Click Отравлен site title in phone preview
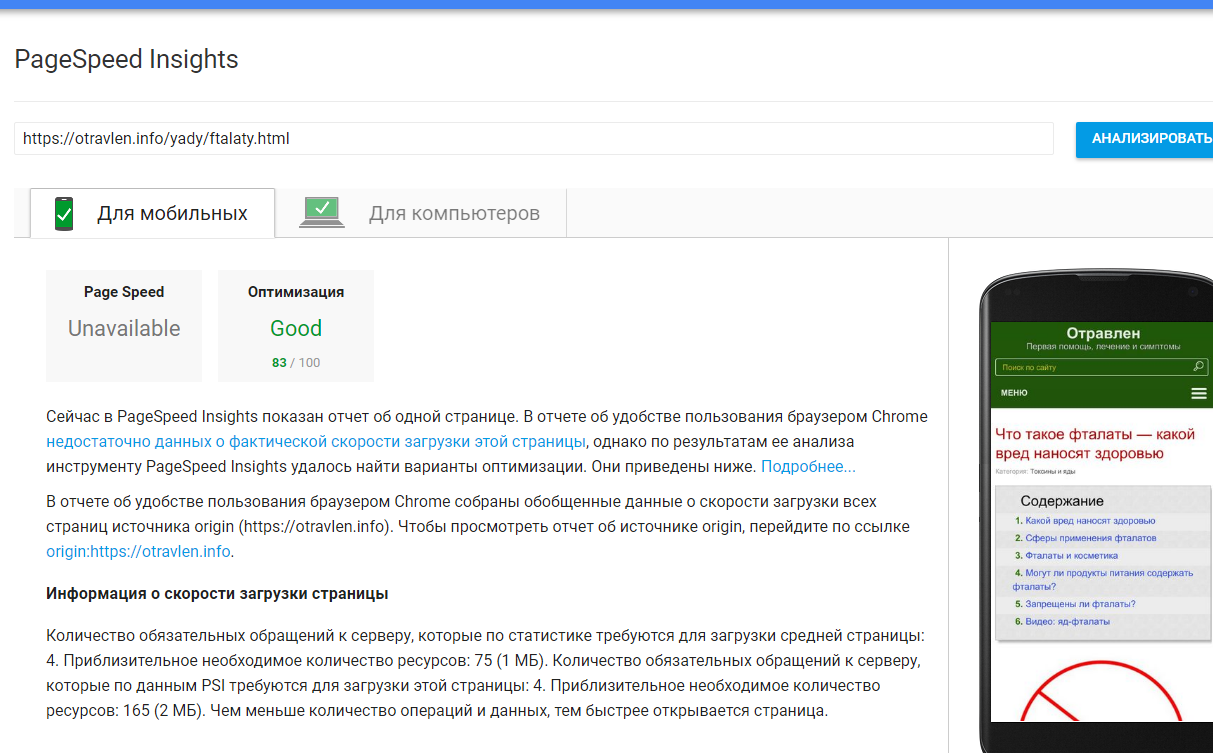 (x=1103, y=333)
